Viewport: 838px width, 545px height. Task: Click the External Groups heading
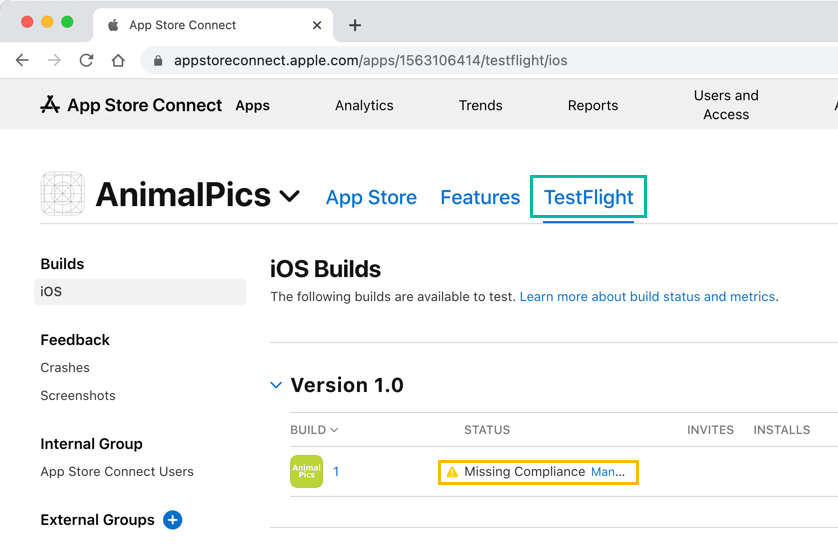97,520
